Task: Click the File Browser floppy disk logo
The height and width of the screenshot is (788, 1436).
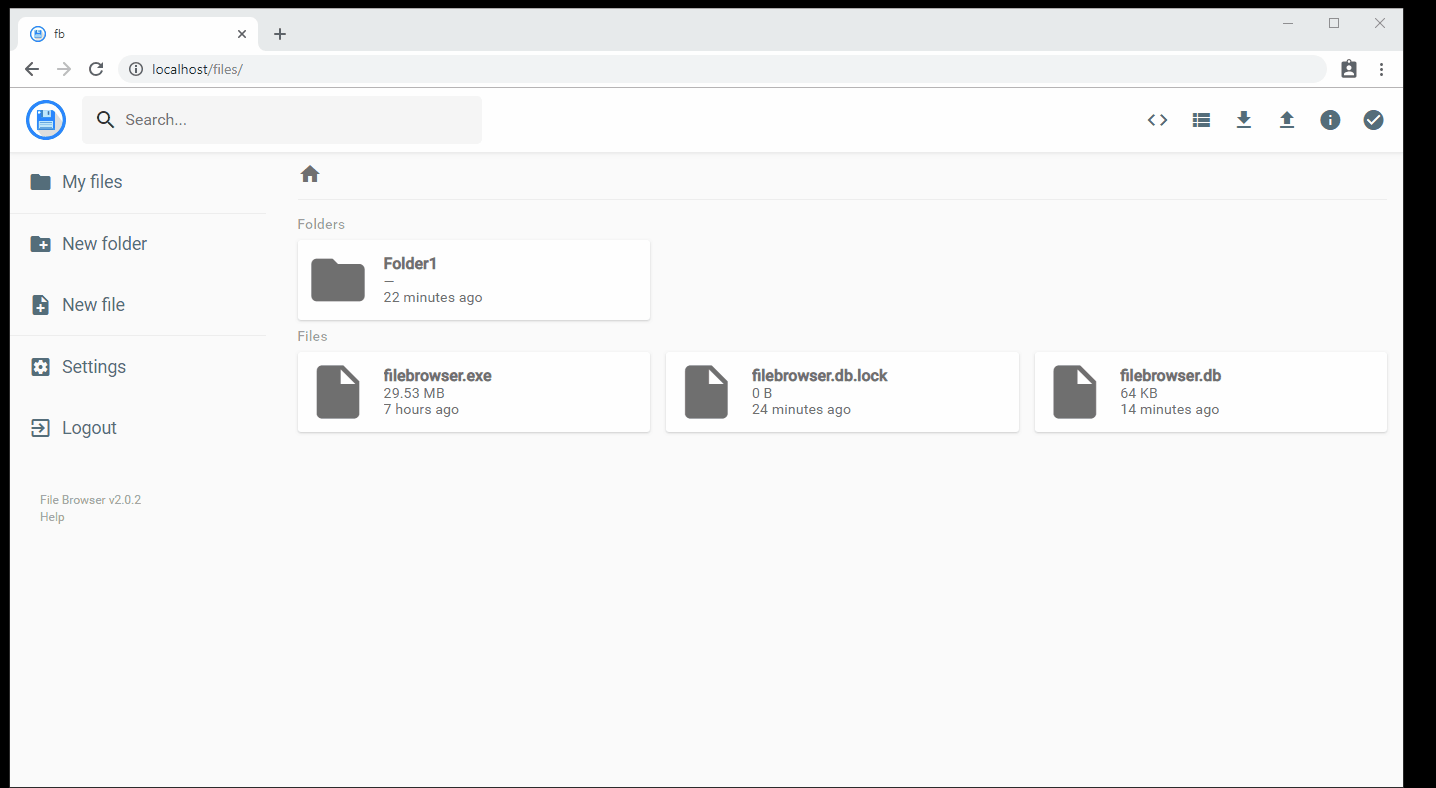Action: tap(45, 119)
